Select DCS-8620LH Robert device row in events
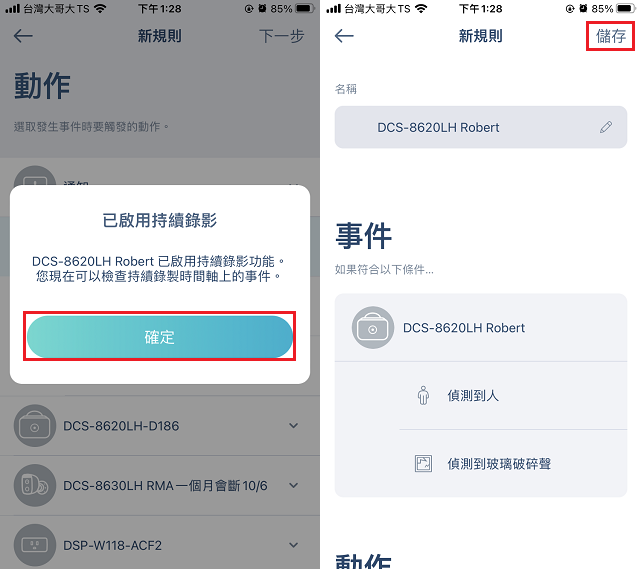The height and width of the screenshot is (569, 640). (481, 328)
